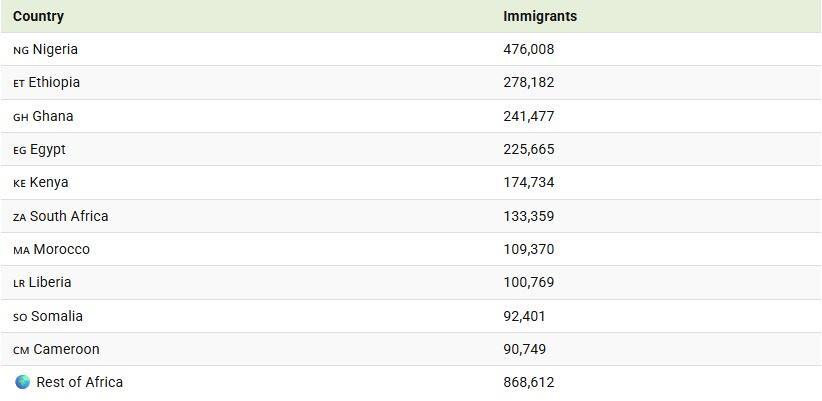Image resolution: width=822 pixels, height=401 pixels.
Task: Sort by the Country column header
Action: [x=38, y=16]
